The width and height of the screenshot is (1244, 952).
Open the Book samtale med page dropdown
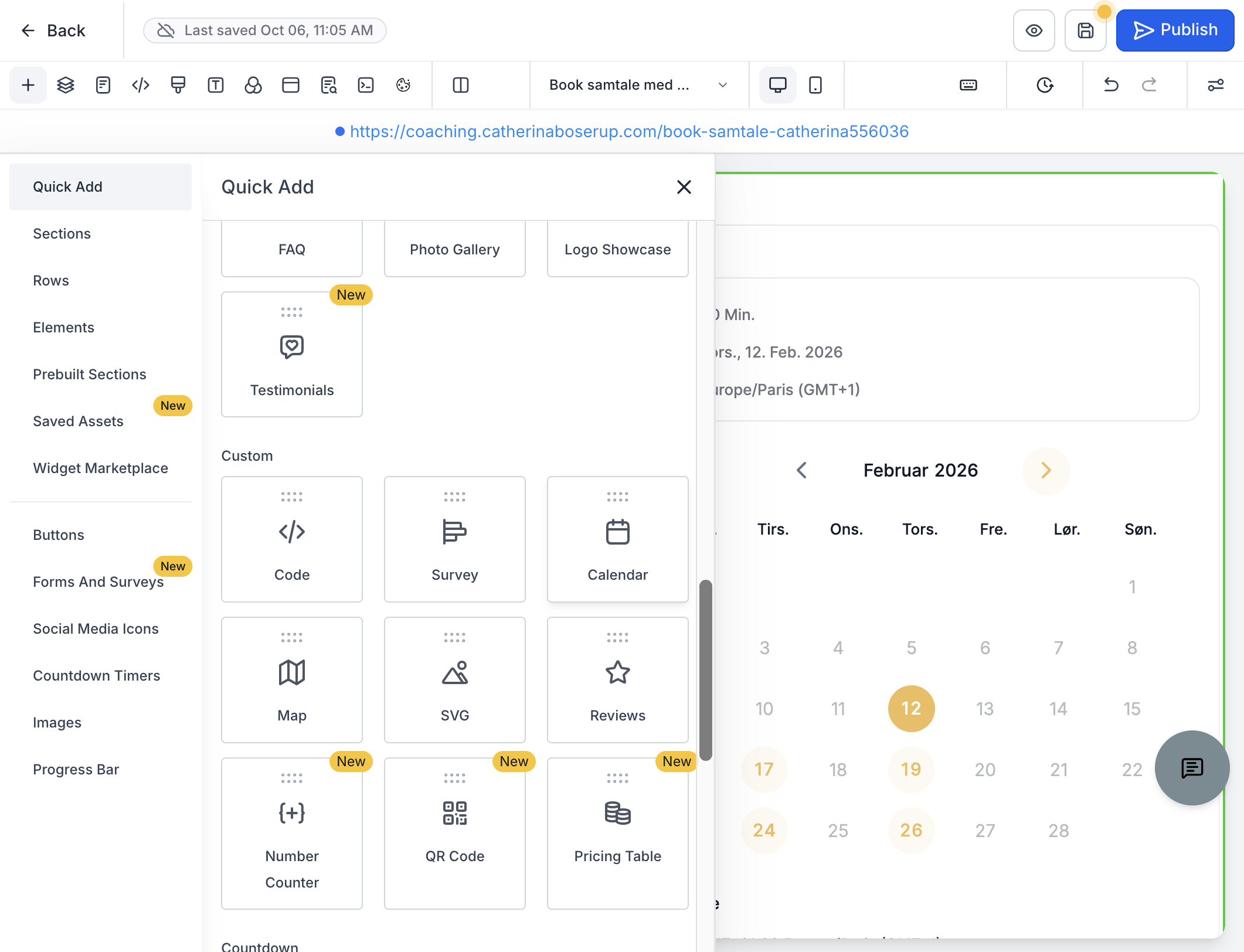click(639, 85)
